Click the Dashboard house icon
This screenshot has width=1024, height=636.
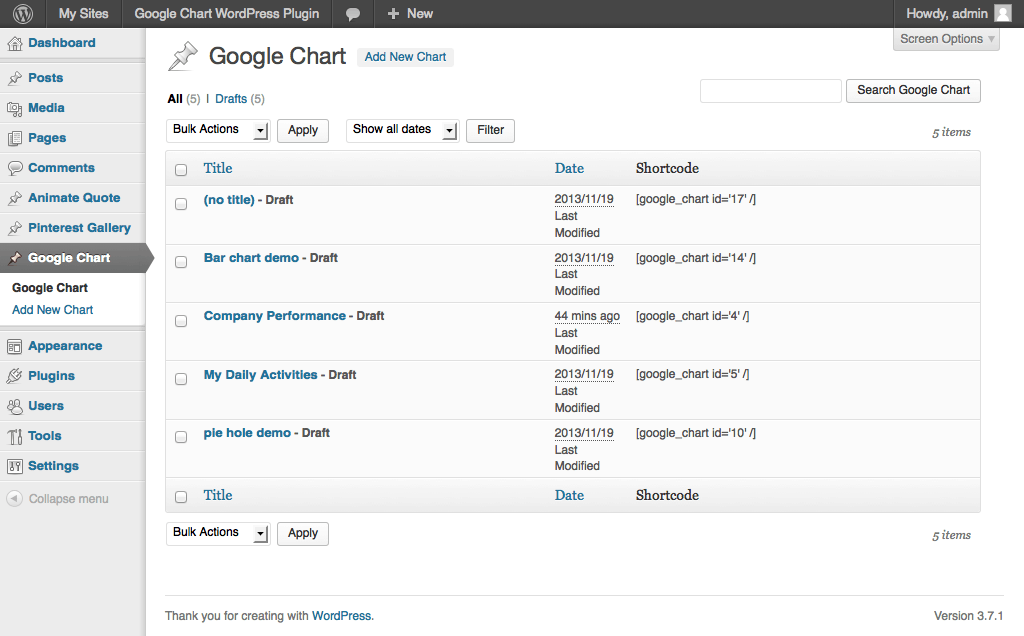[14, 43]
